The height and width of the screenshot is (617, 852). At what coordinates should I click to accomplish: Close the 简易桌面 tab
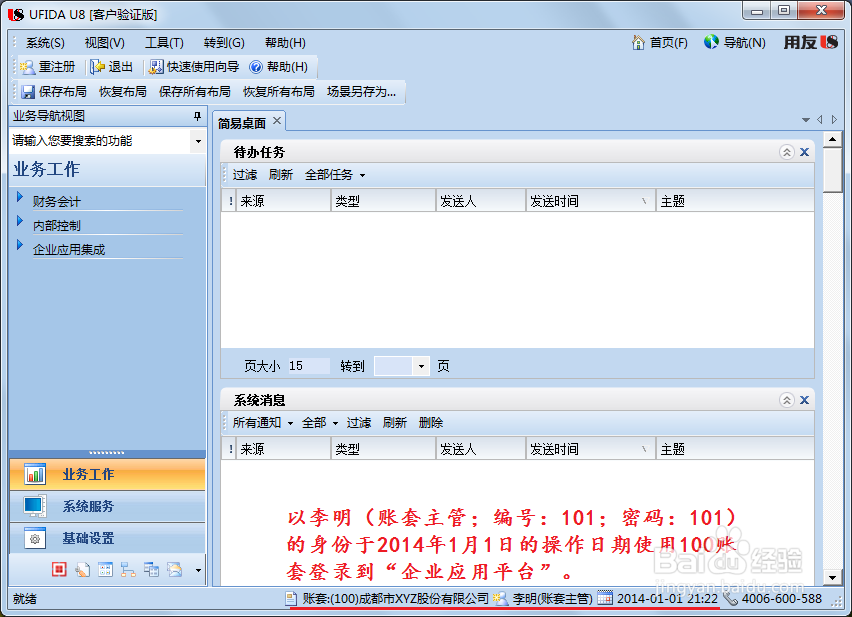277,121
